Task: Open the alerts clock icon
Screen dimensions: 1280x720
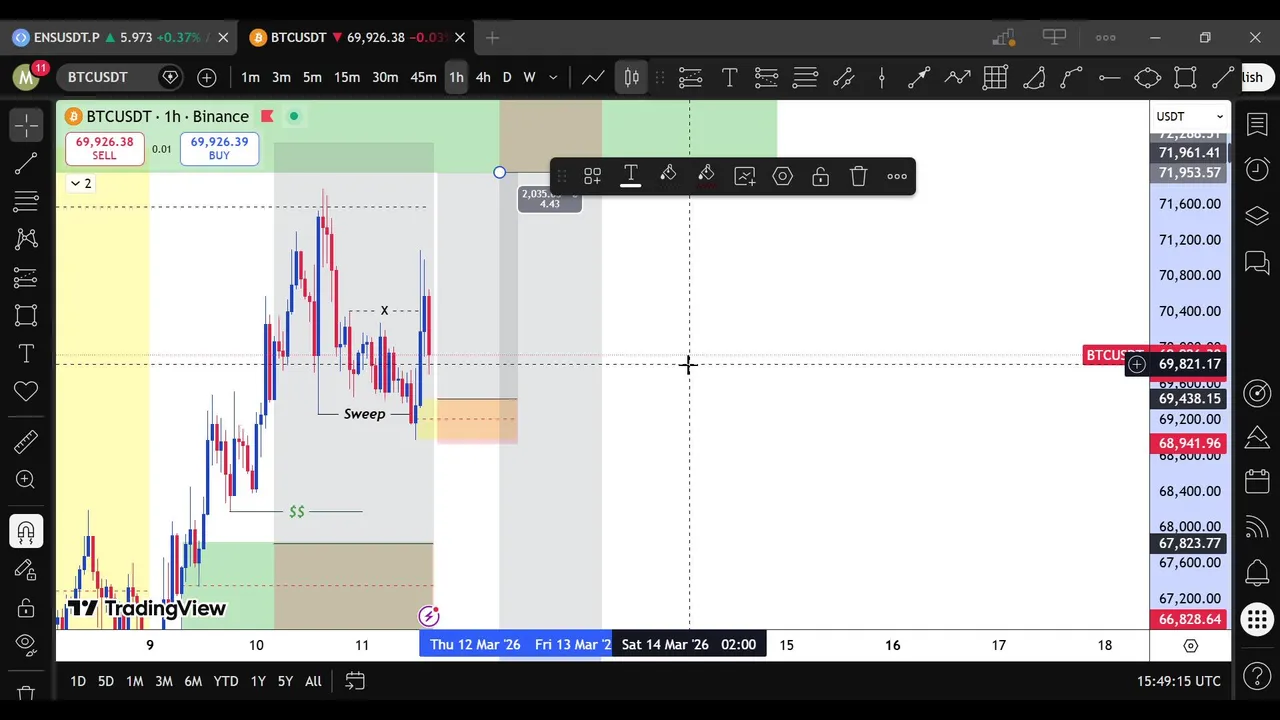Action: point(1257,170)
